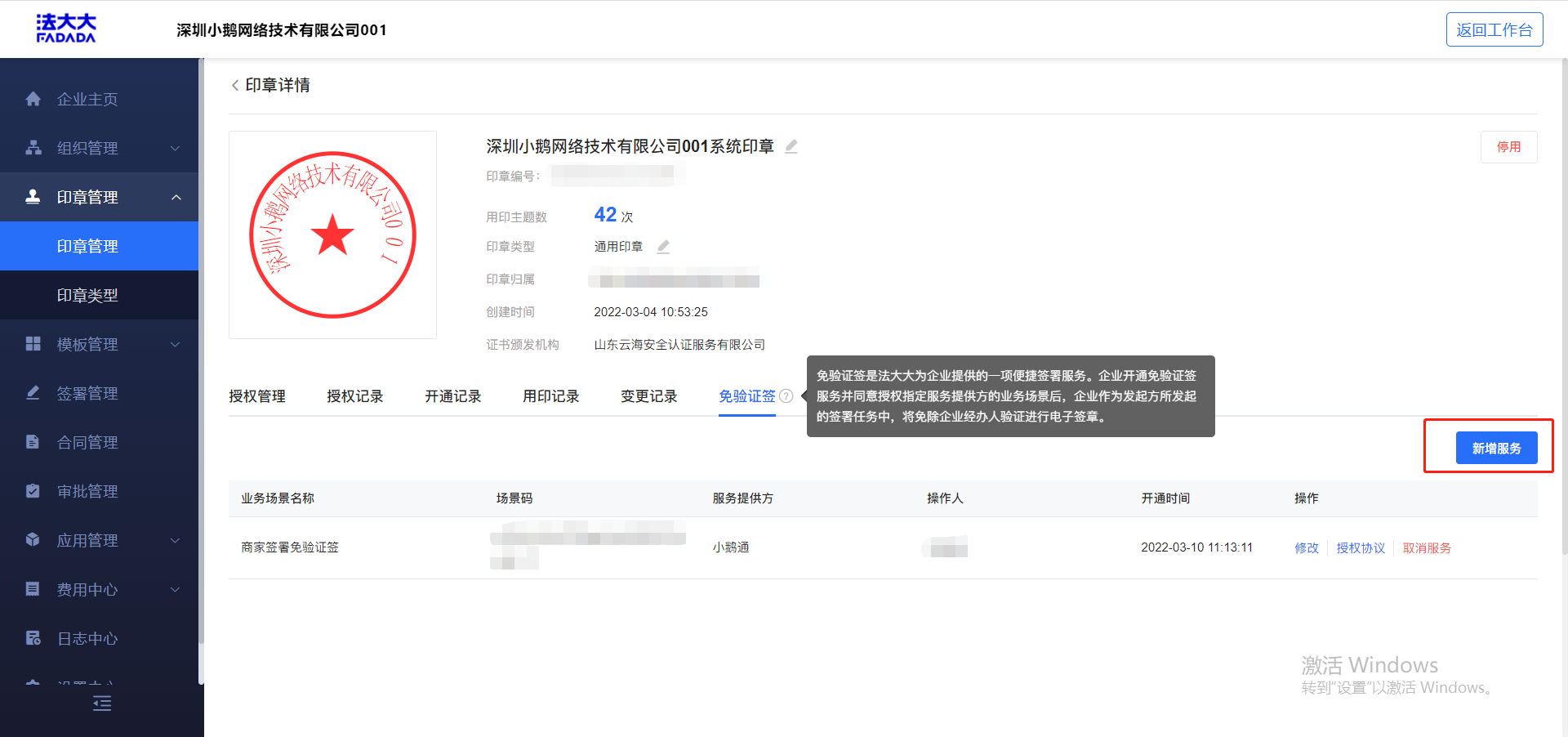Expand the 组织管理 menu chevron

point(175,148)
